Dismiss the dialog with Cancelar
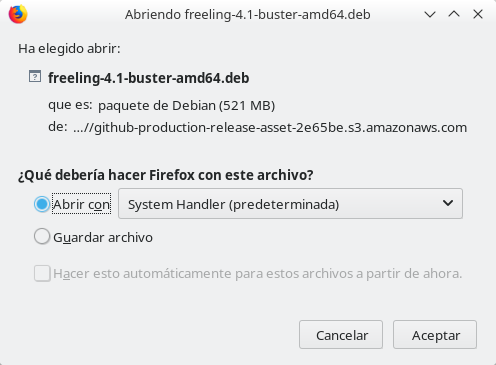 [341, 335]
